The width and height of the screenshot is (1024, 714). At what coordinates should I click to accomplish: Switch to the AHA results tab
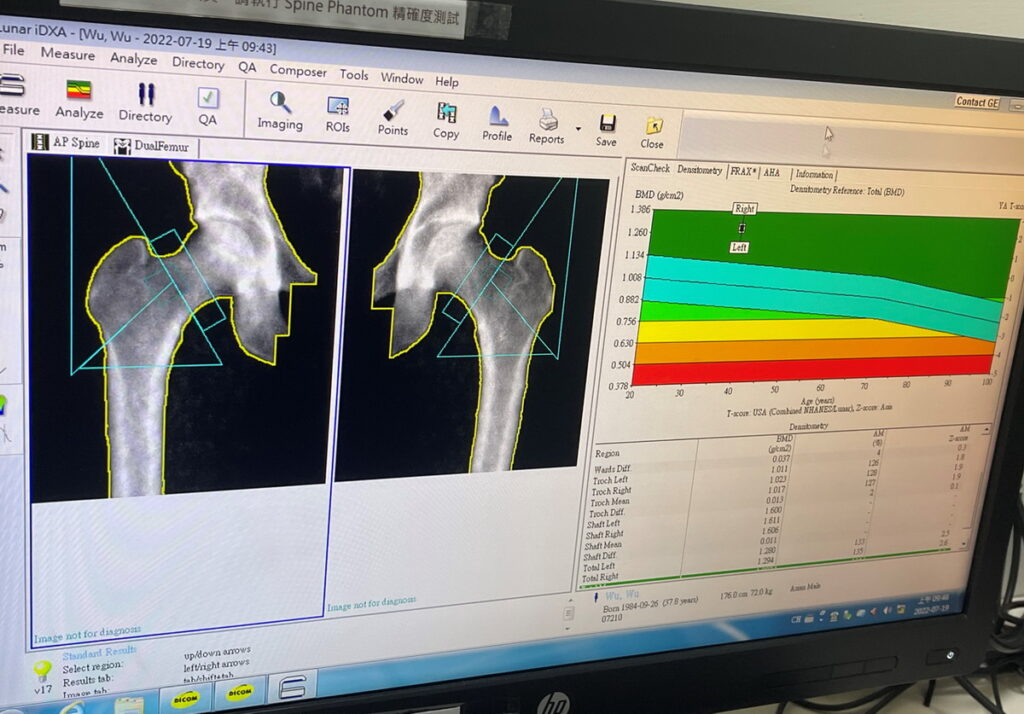click(772, 172)
